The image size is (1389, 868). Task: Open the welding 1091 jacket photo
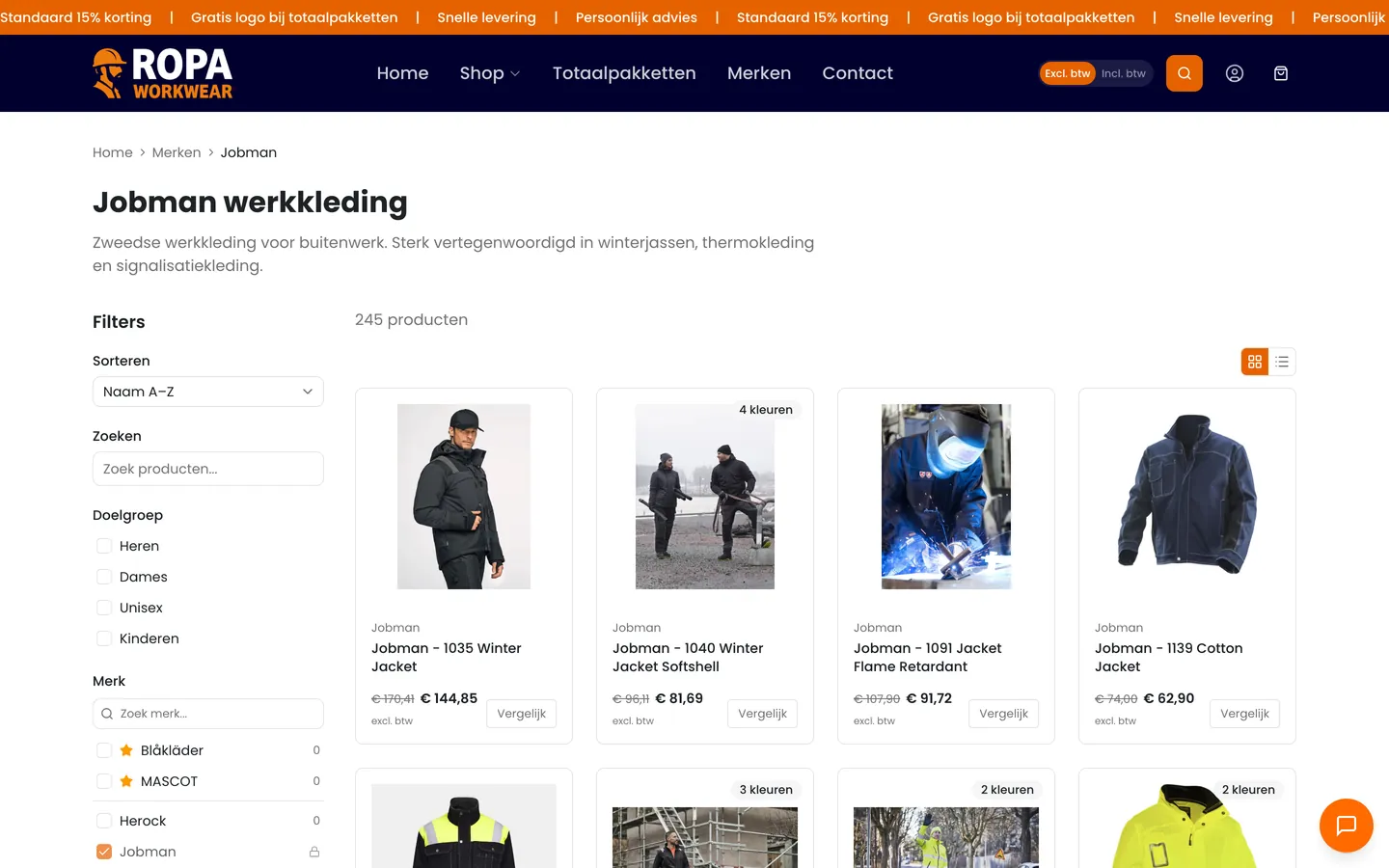tap(946, 497)
